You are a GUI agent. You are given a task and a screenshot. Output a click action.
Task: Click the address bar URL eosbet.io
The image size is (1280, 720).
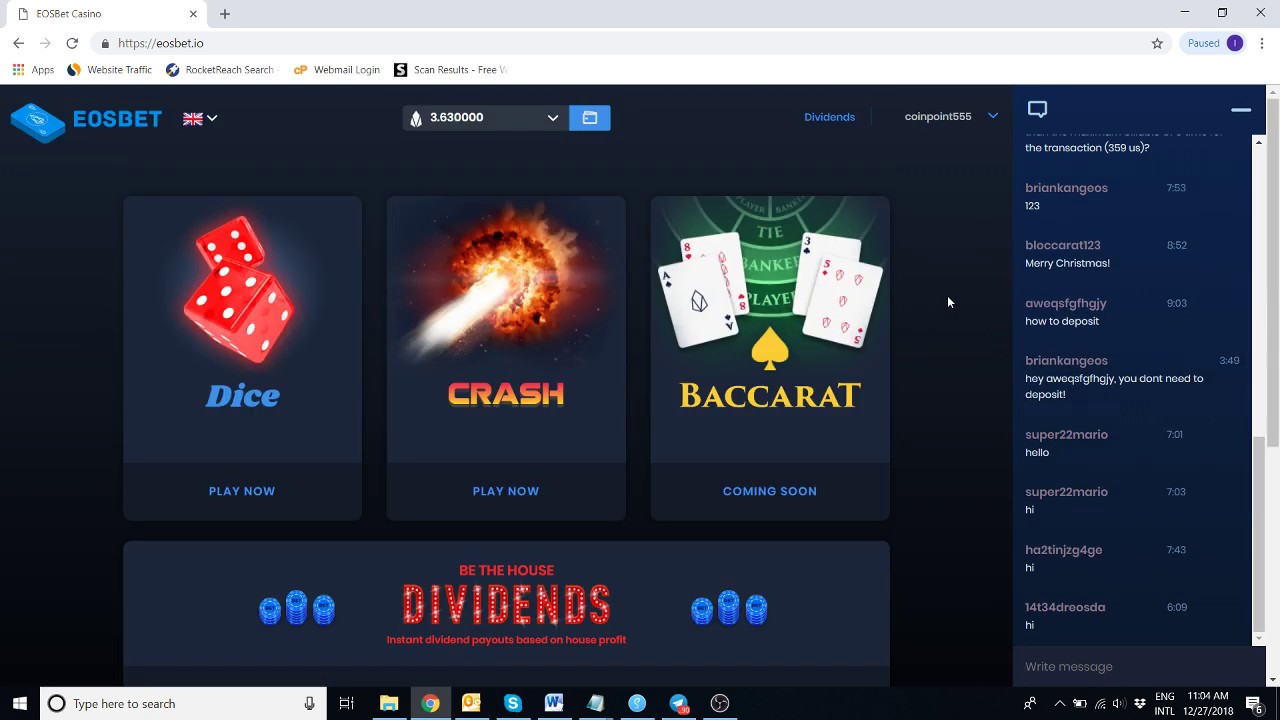(x=160, y=43)
